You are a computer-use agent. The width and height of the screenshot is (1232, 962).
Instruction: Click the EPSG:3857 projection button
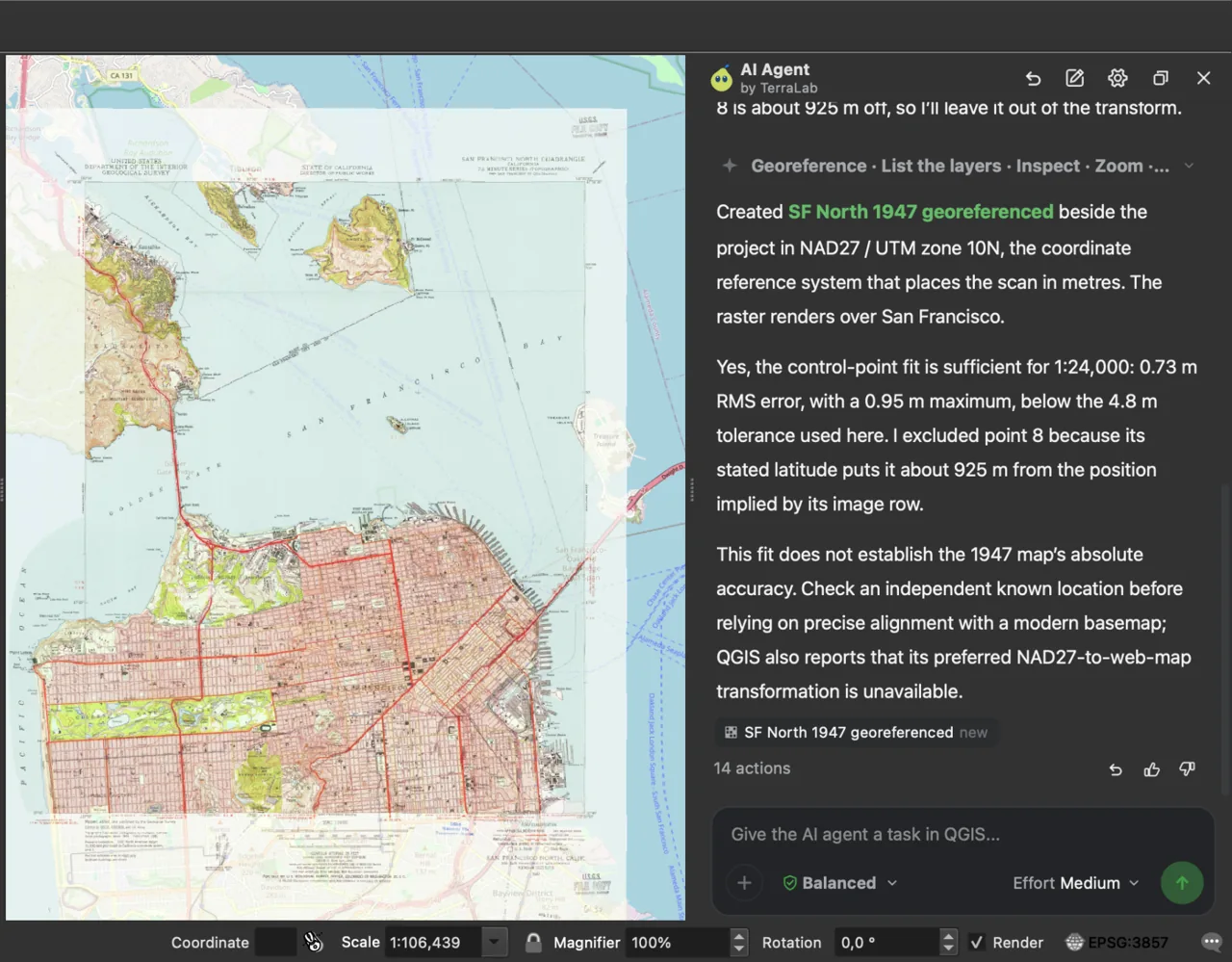pos(1116,943)
